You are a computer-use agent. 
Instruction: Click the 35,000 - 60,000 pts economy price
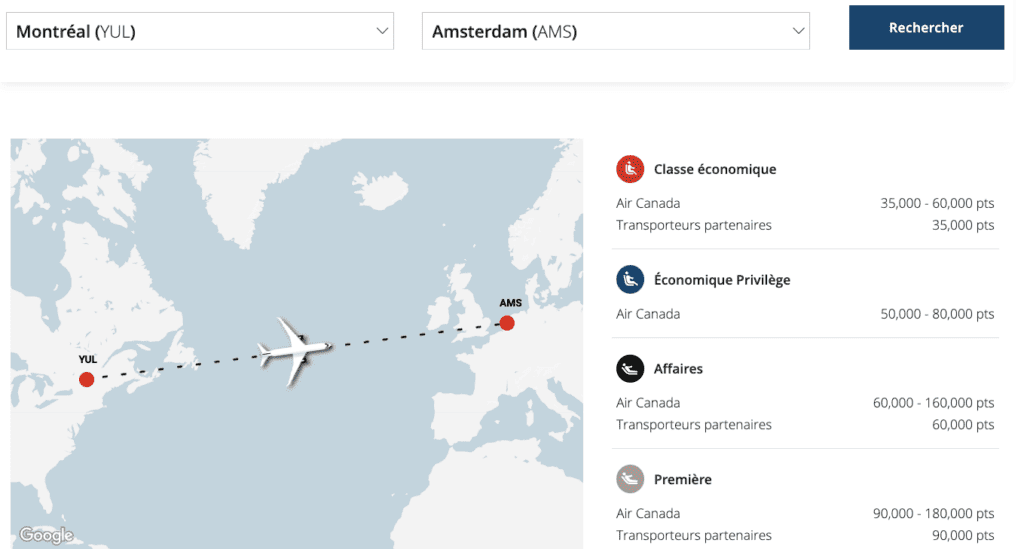937,203
